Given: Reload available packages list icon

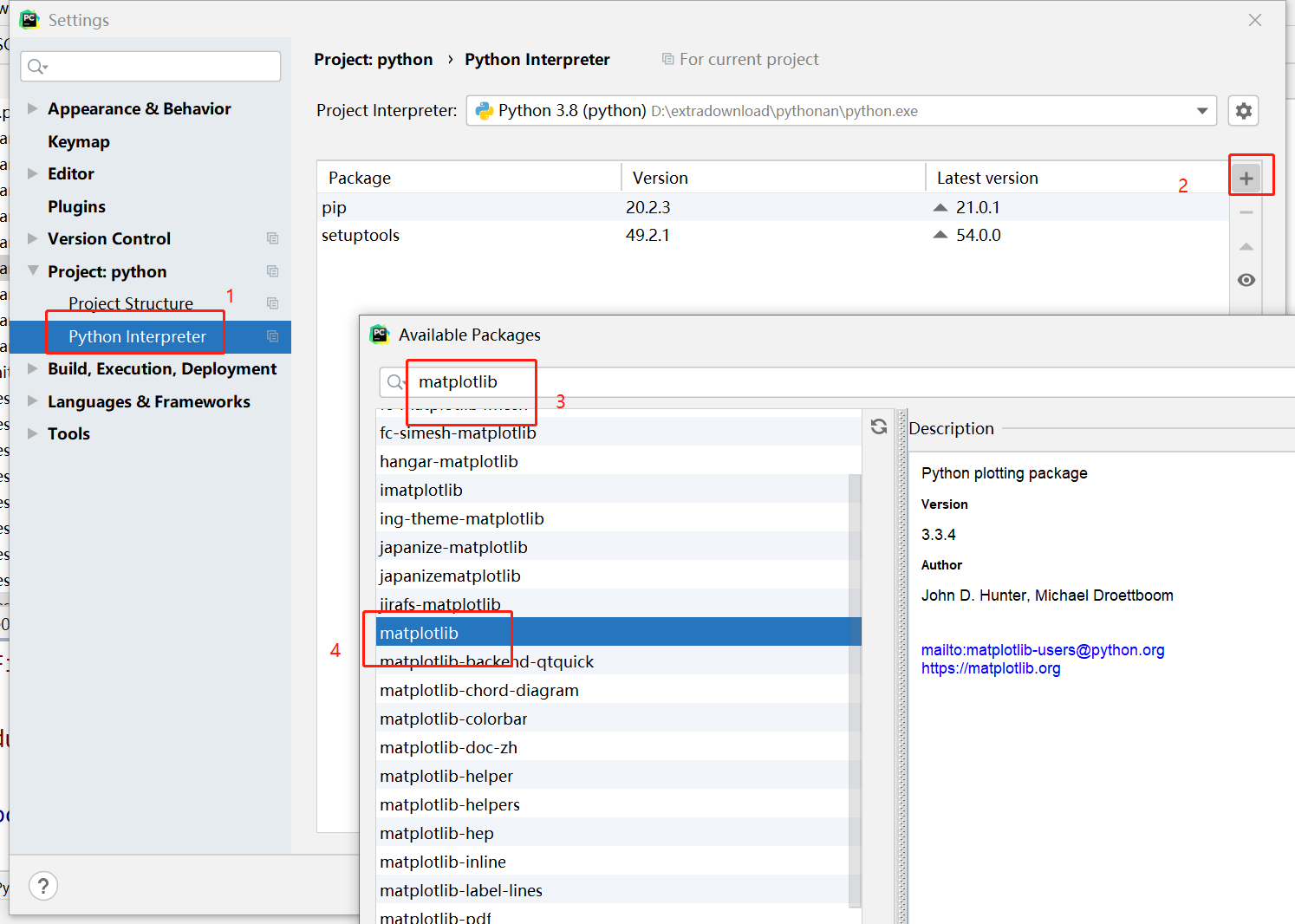Looking at the screenshot, I should coord(879,426).
